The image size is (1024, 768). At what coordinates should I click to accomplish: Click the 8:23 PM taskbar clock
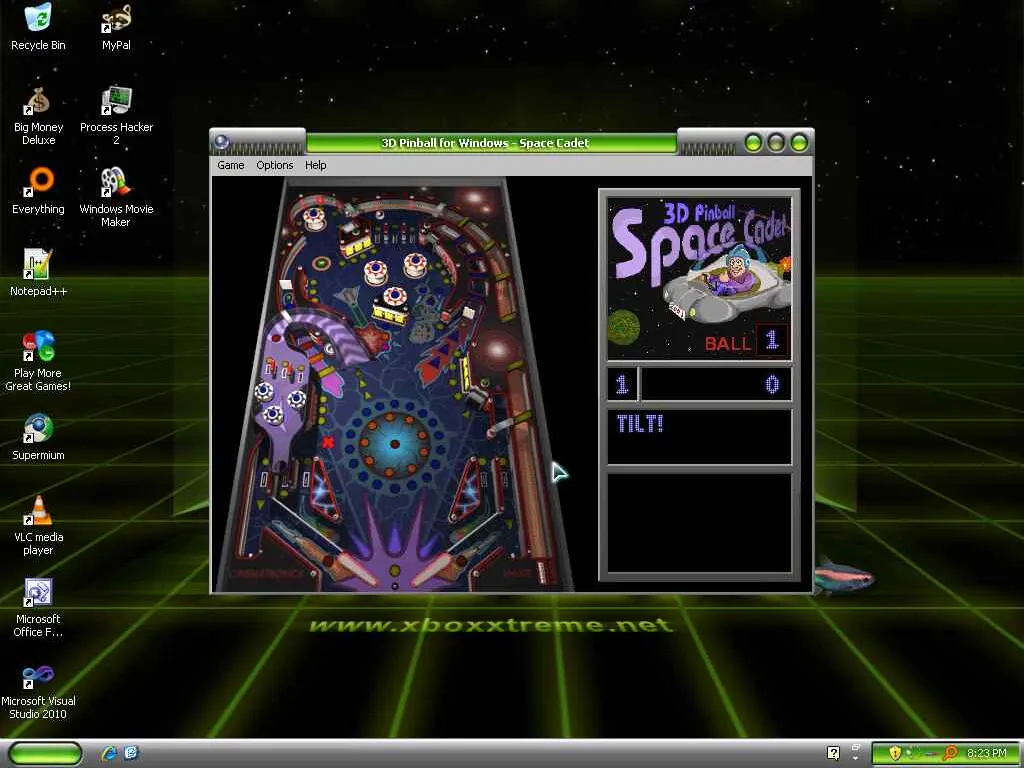pyautogui.click(x=986, y=753)
